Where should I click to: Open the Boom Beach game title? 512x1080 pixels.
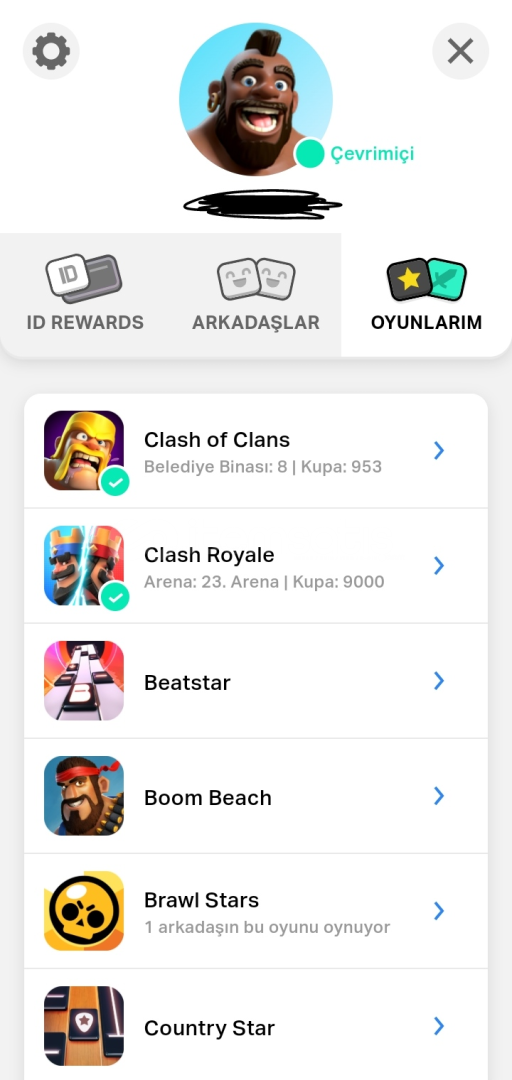pos(207,798)
